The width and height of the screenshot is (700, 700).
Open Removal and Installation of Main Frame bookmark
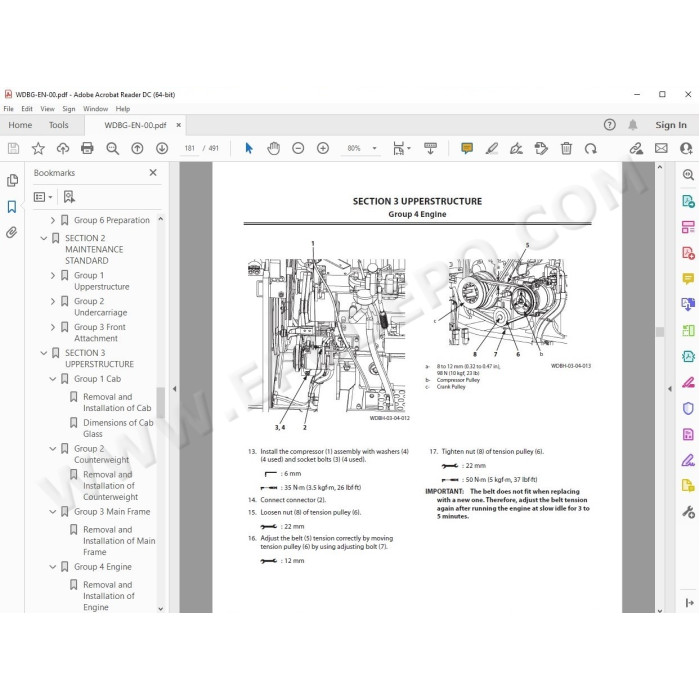[119, 541]
